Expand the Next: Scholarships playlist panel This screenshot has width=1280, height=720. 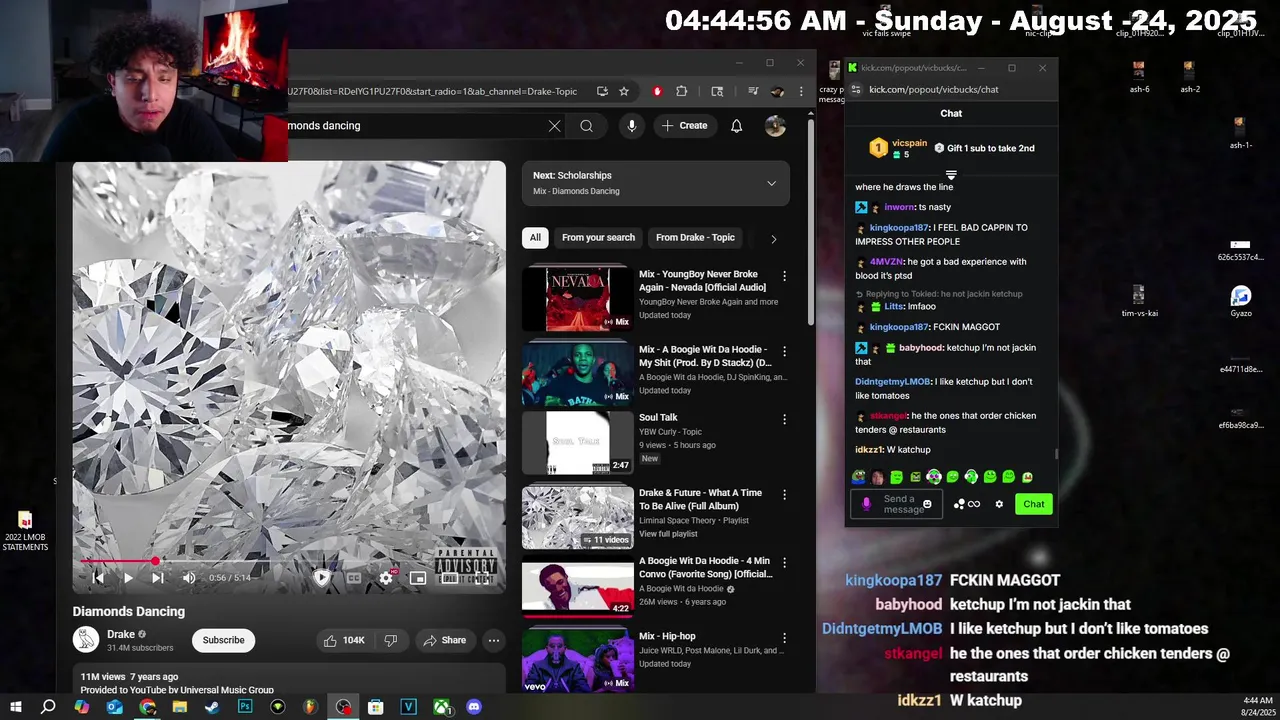pos(771,184)
